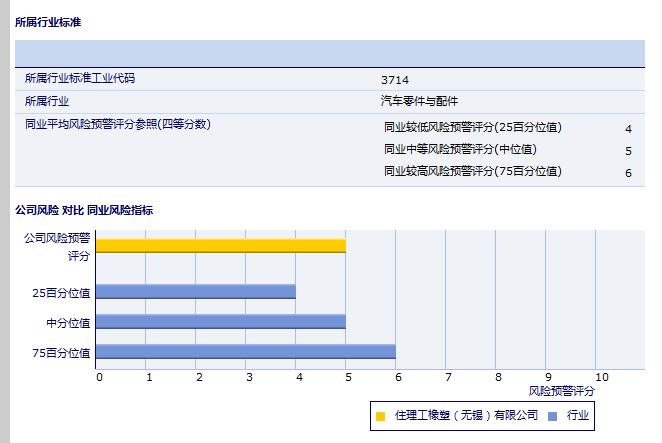The height and width of the screenshot is (443, 662).
Task: Click the industry code value 3714
Action: tap(394, 80)
